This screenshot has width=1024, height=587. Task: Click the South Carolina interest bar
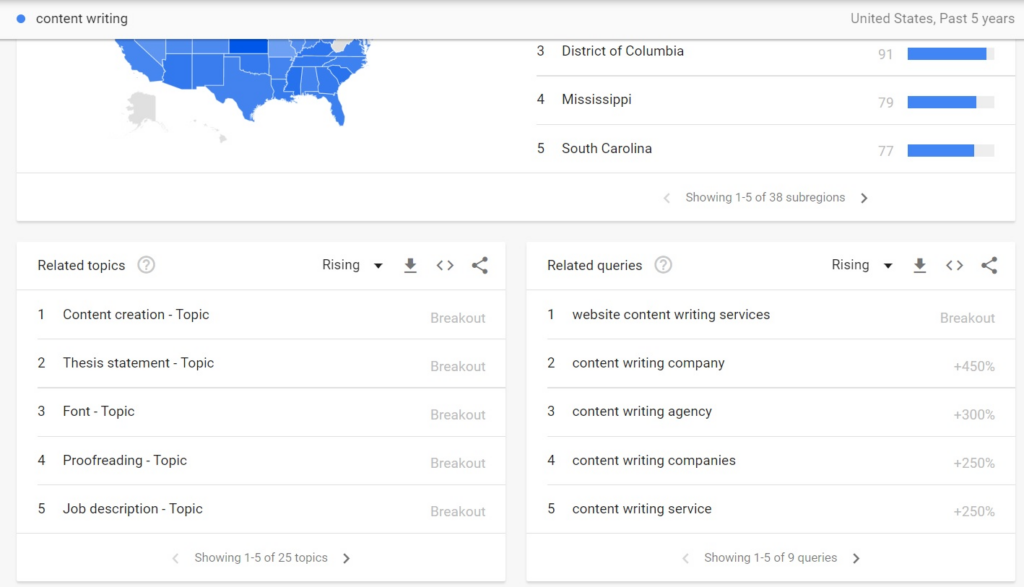[950, 151]
